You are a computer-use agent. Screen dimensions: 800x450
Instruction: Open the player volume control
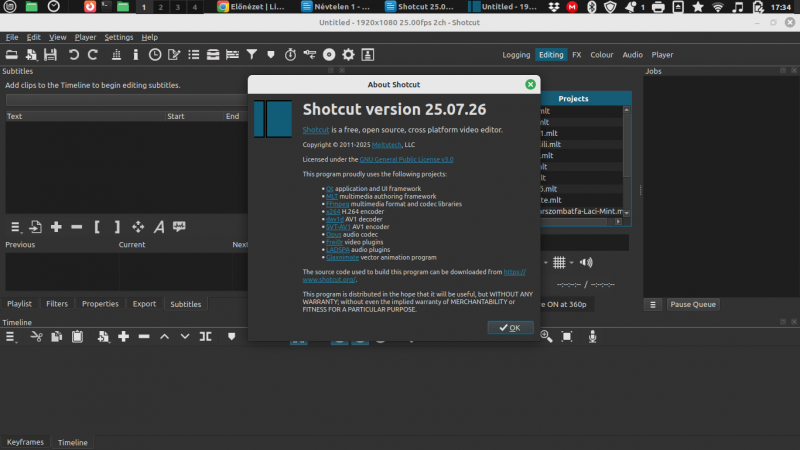586,262
